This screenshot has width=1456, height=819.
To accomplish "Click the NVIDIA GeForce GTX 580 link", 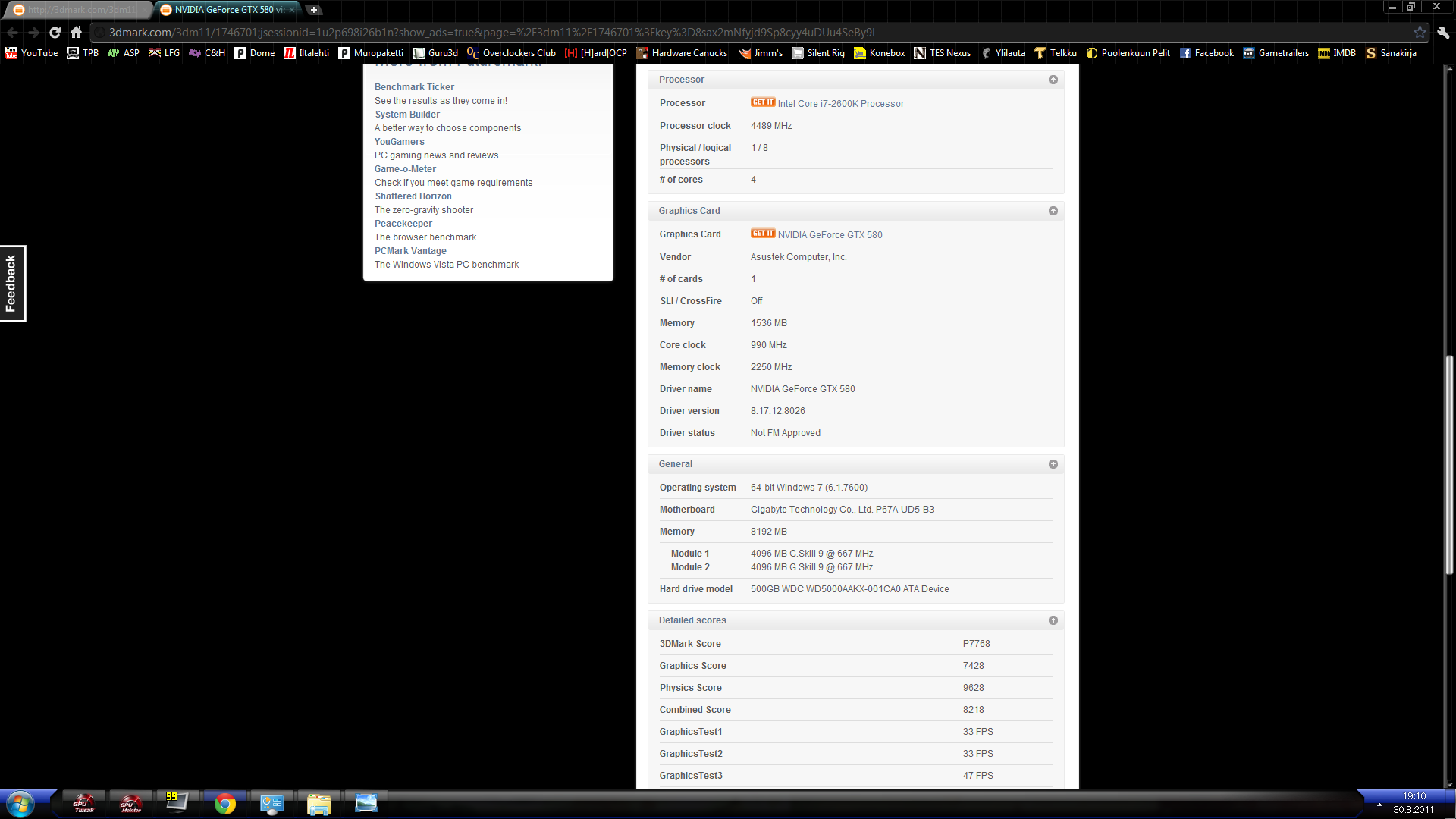I will click(x=830, y=234).
